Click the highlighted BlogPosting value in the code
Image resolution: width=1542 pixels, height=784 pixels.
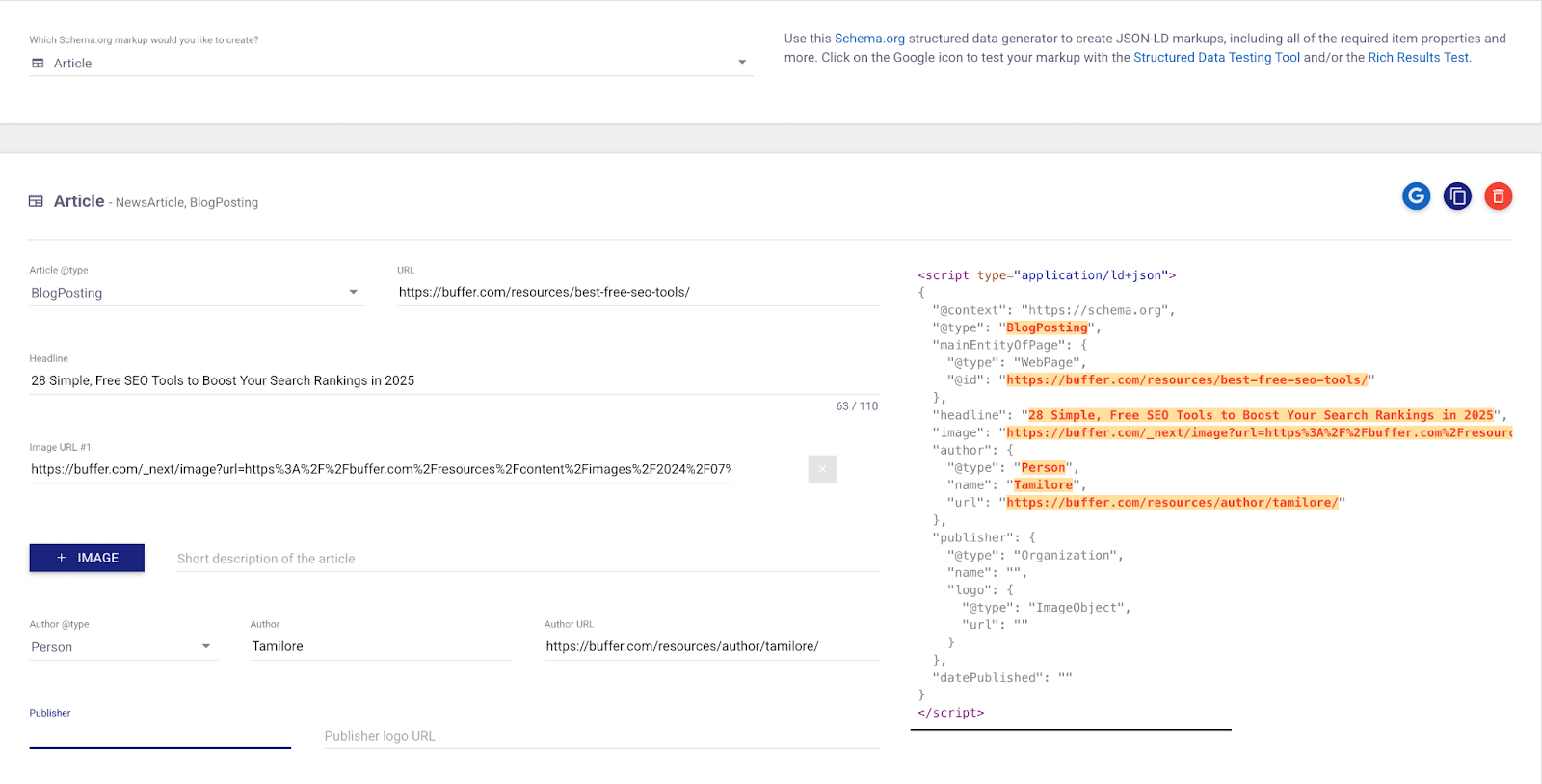[1047, 327]
